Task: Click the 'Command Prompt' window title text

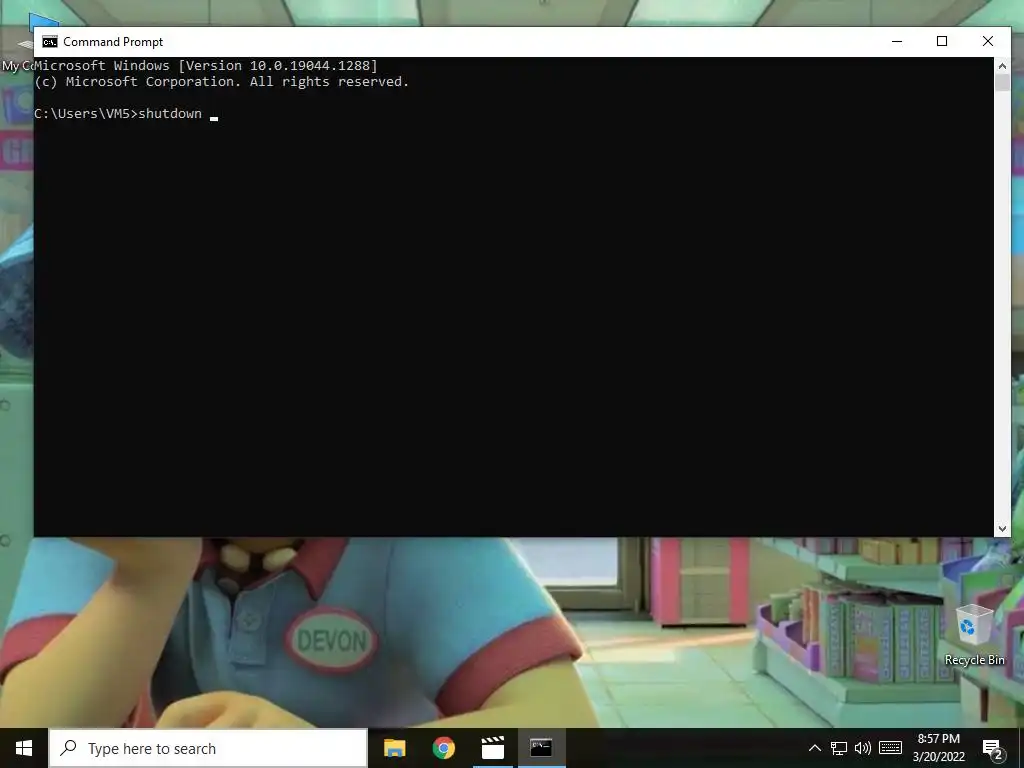Action: [113, 42]
